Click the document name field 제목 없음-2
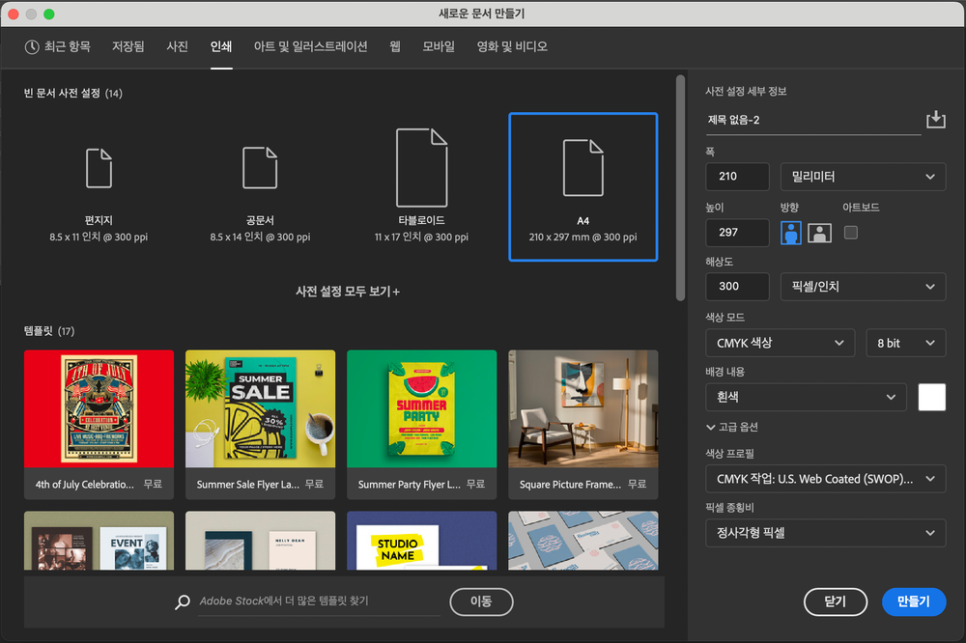 click(x=813, y=120)
